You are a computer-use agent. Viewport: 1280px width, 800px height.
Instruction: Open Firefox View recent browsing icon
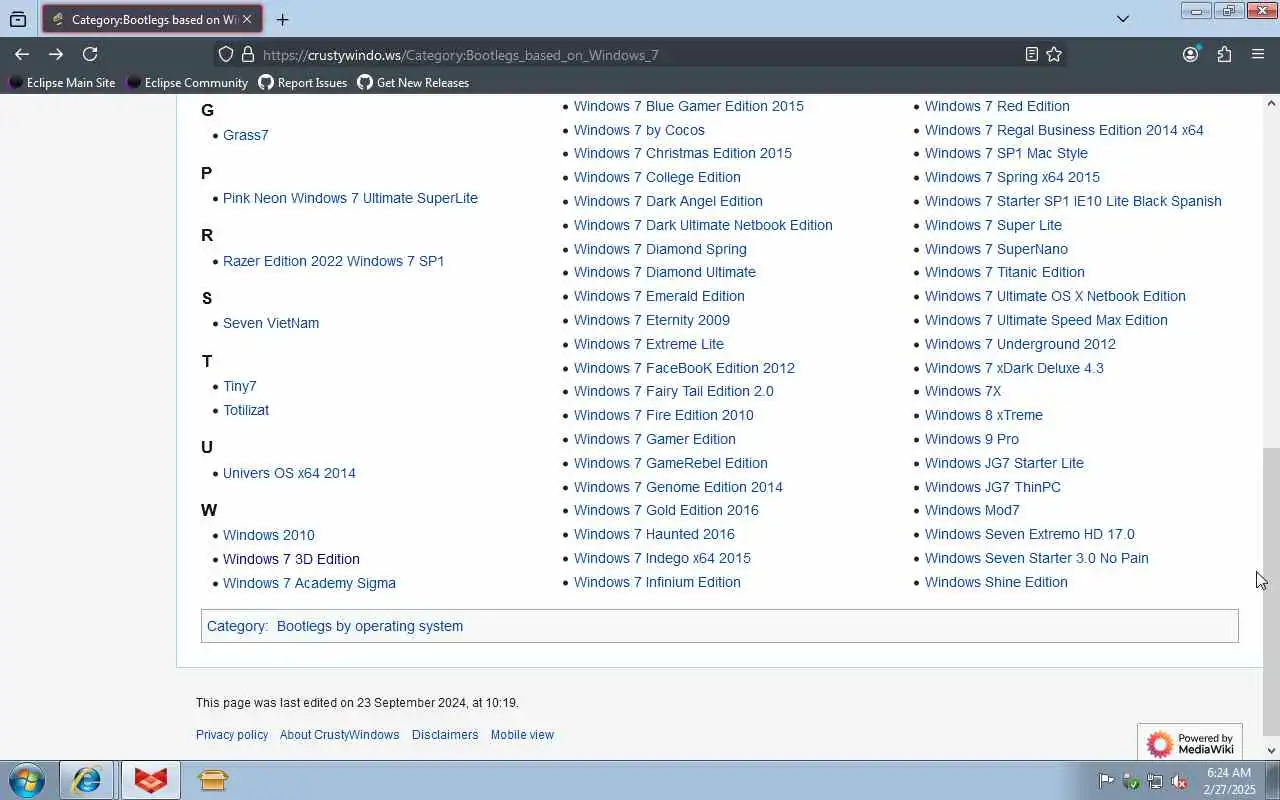point(18,19)
